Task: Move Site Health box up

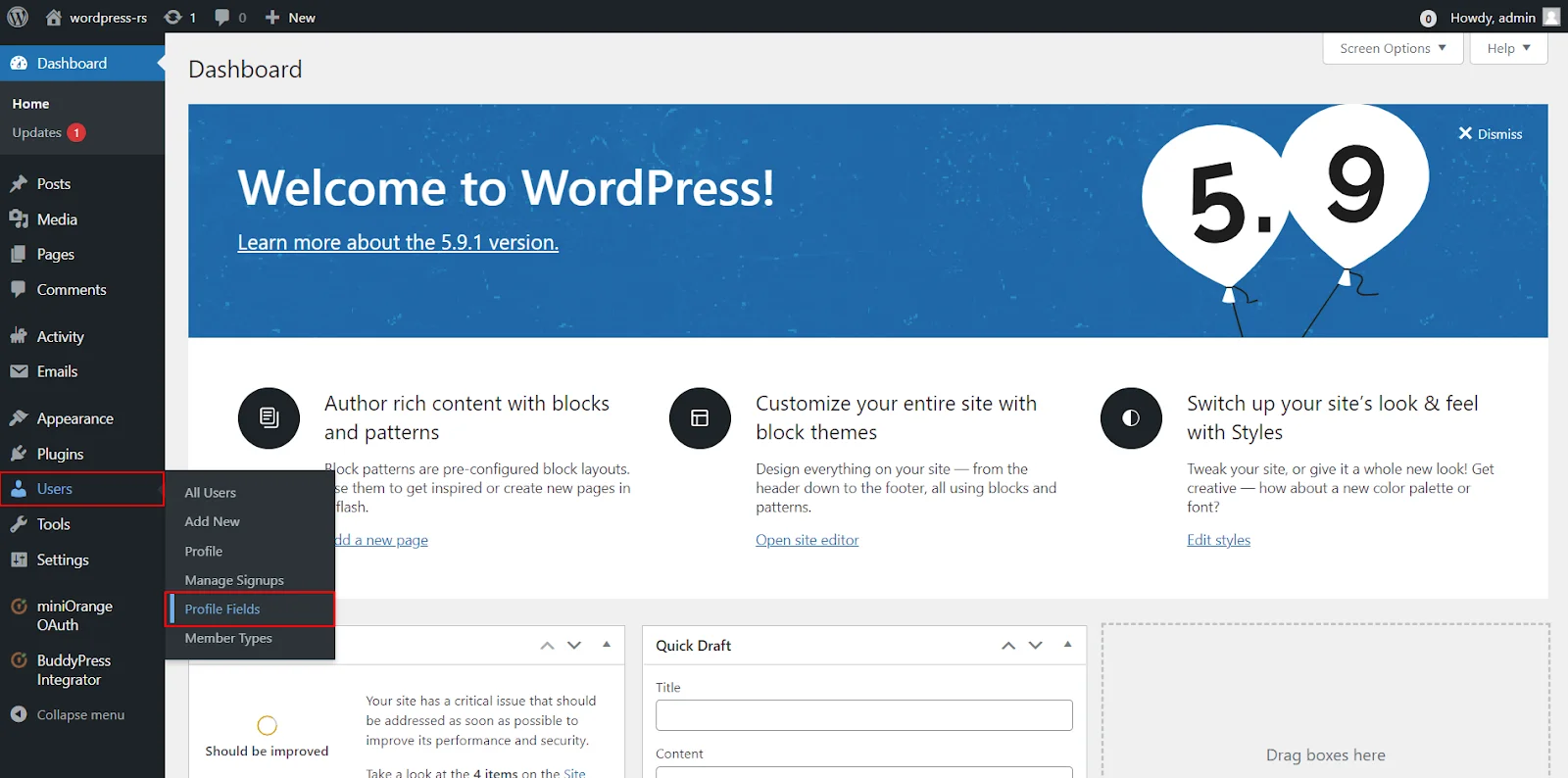Action: [x=547, y=646]
